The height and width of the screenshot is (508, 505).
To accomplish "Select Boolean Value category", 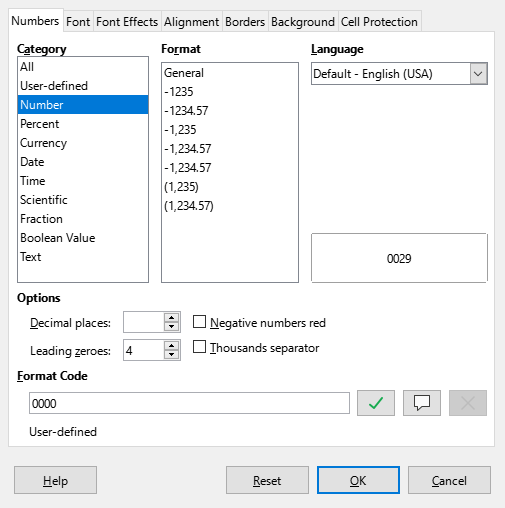I will click(83, 238).
